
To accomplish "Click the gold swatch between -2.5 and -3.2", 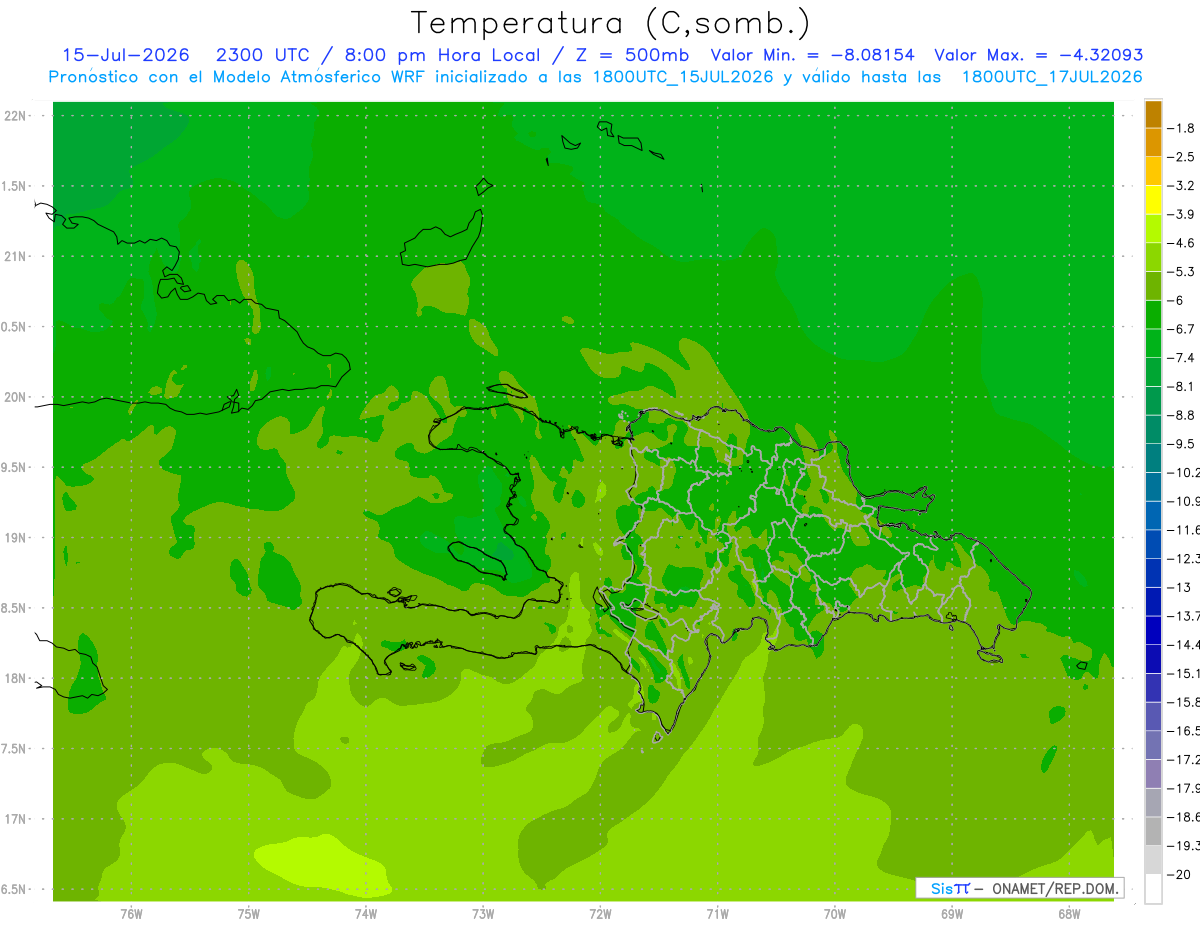I will pyautogui.click(x=1153, y=171).
